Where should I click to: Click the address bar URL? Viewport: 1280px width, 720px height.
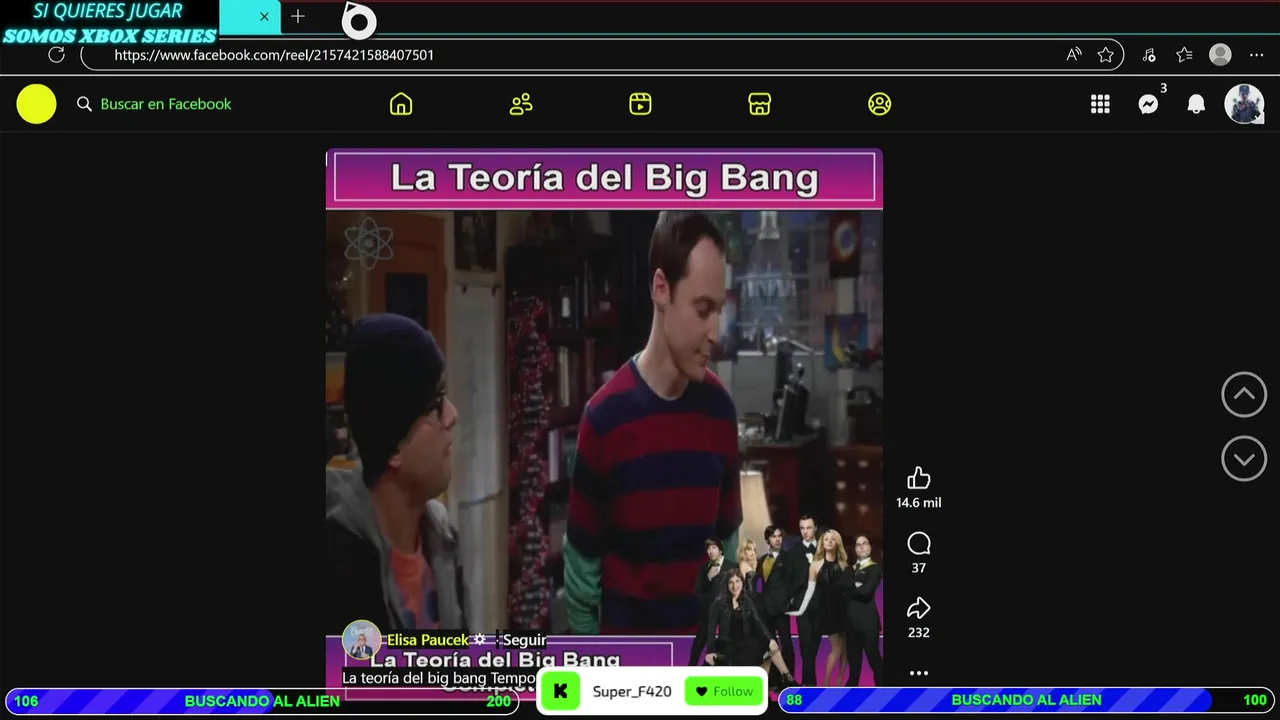pyautogui.click(x=274, y=55)
